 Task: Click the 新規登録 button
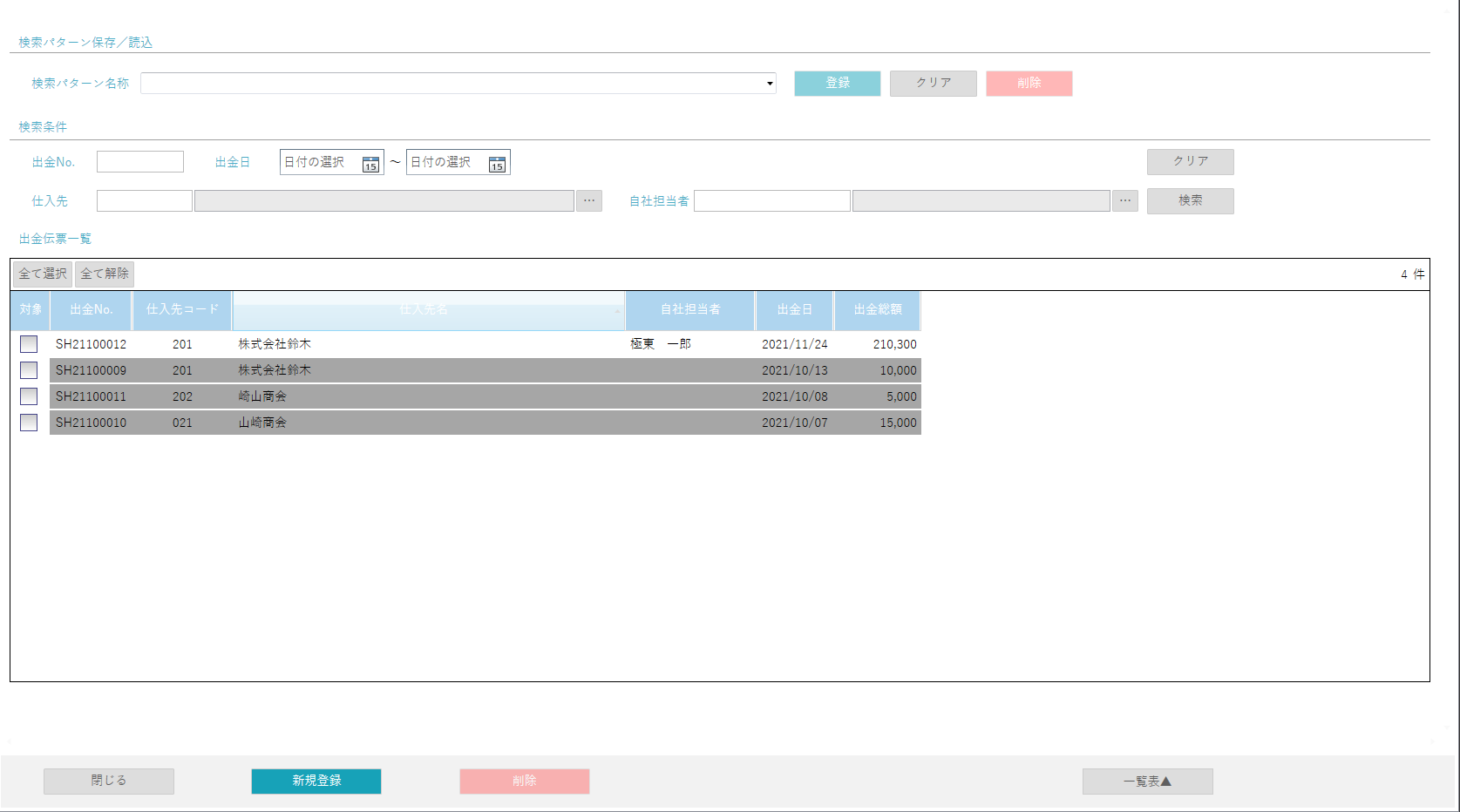click(x=316, y=782)
